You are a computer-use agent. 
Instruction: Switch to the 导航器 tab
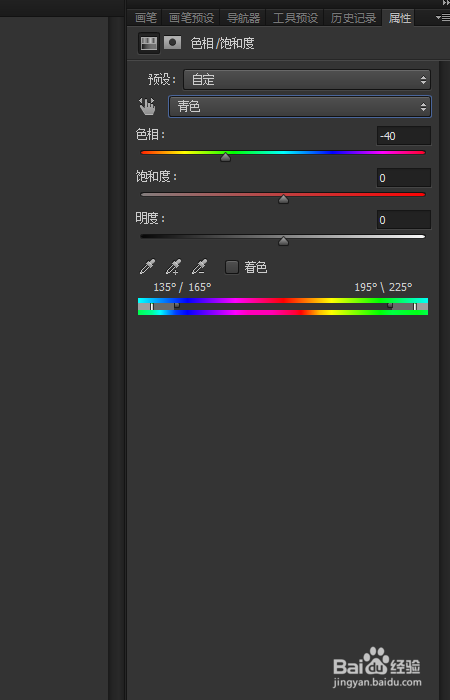pos(243,18)
